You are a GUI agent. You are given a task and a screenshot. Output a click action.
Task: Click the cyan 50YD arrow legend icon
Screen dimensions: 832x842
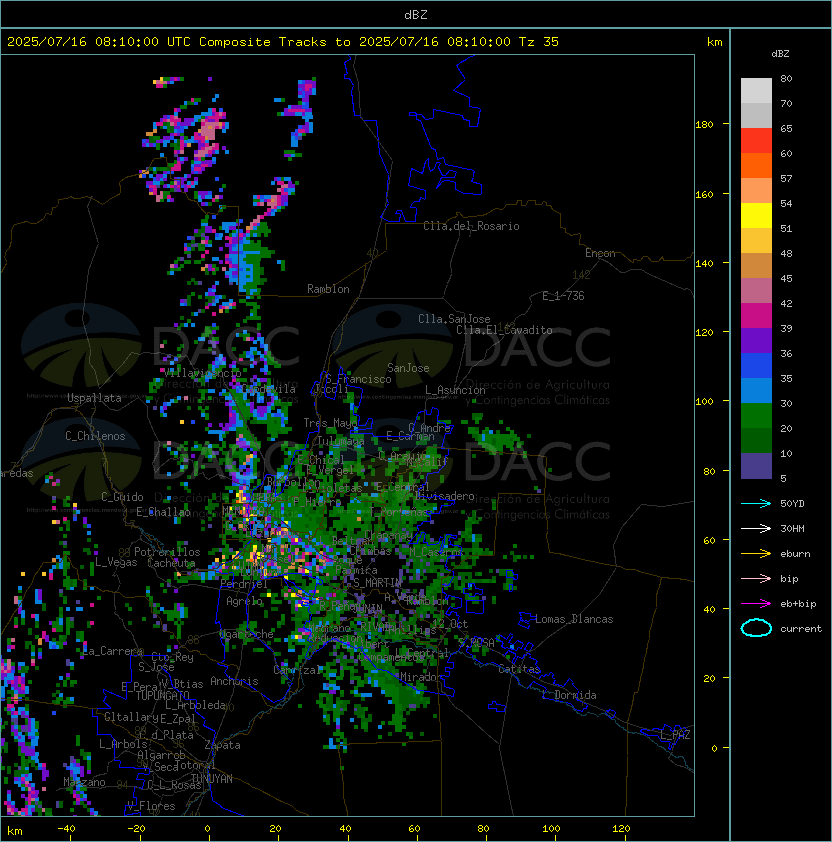tap(756, 504)
